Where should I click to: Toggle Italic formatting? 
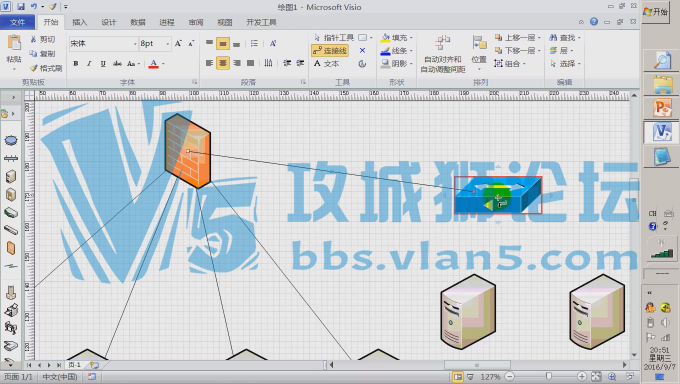coord(89,64)
